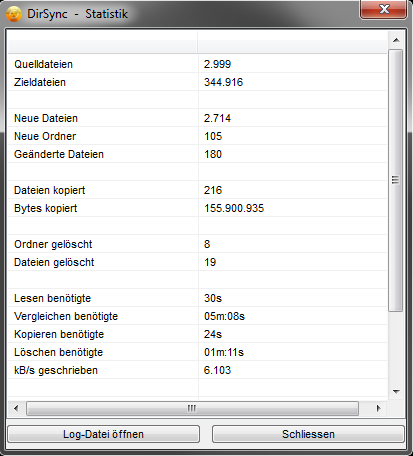The image size is (413, 456).
Task: Click the horizontal scrollbar left arrow
Action: pyautogui.click(x=16, y=408)
